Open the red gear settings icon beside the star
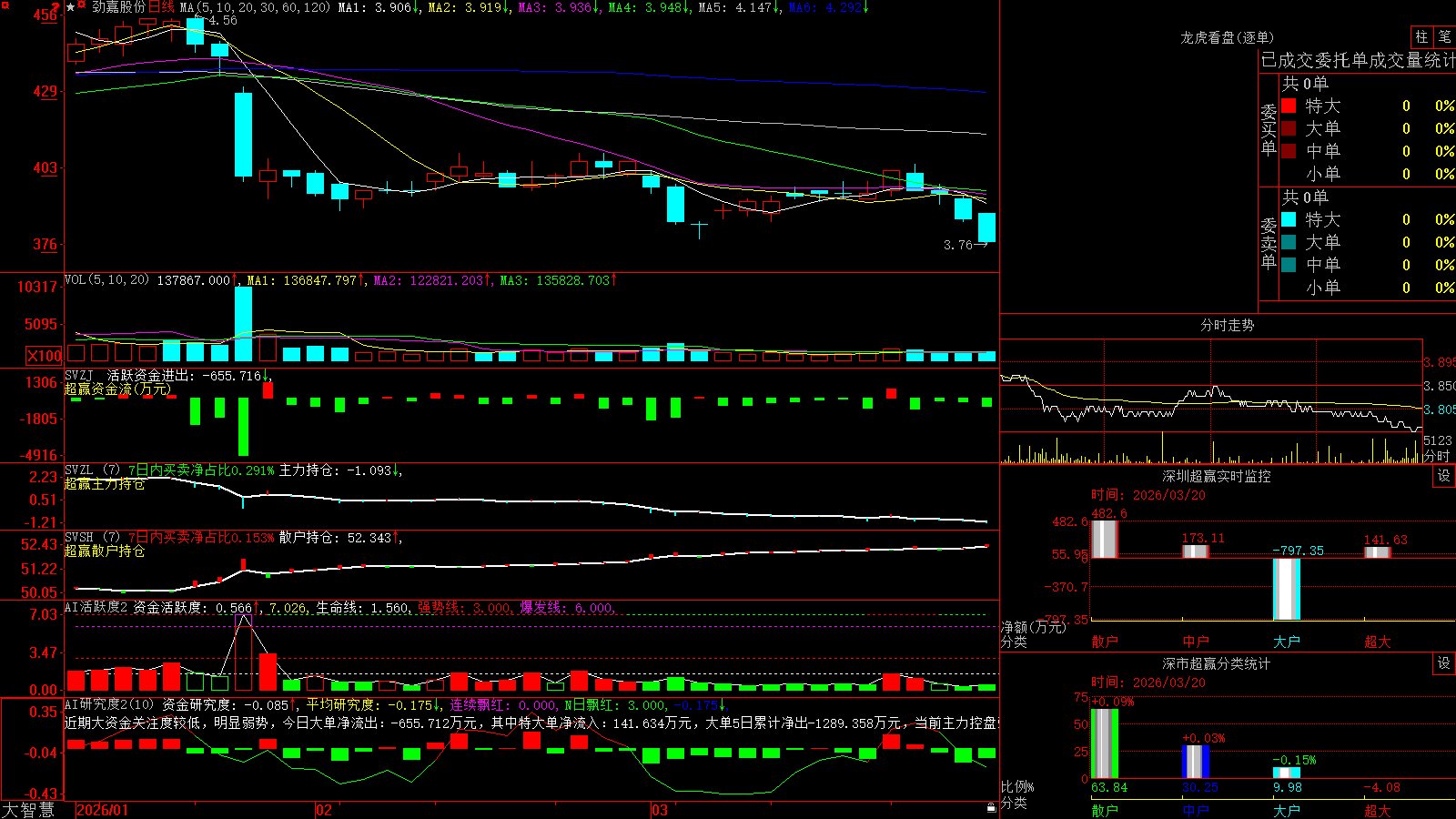 (x=82, y=5)
